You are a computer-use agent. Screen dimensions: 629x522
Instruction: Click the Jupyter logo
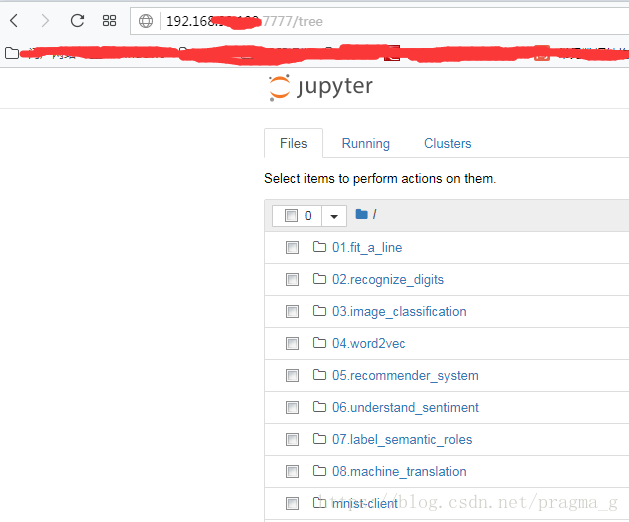(321, 87)
